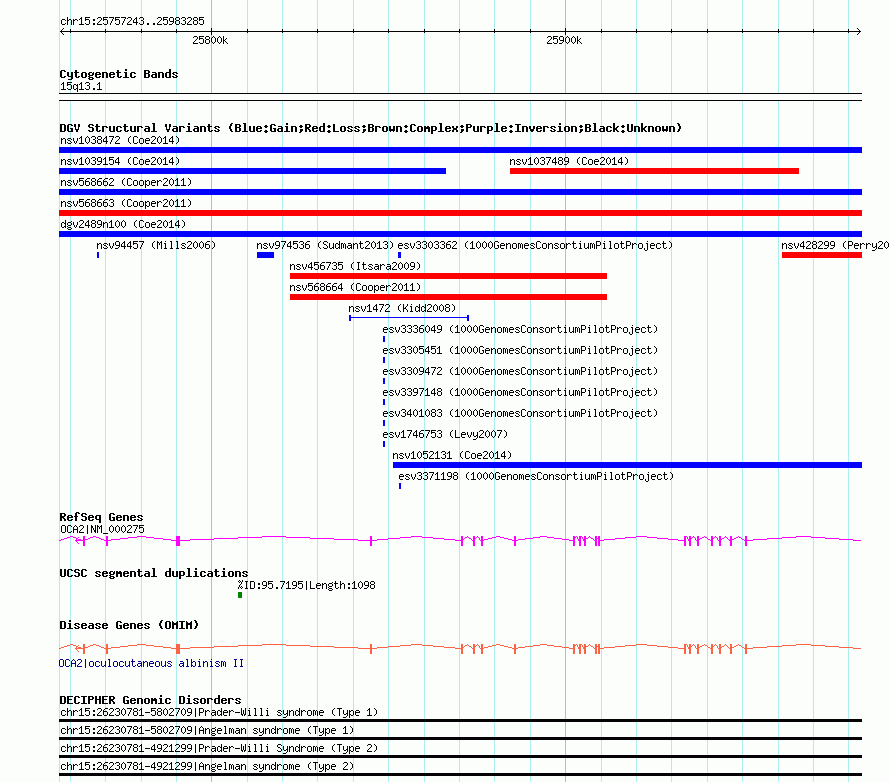Viewport: 890px width, 782px height.
Task: Open the esv3397148 variant label
Action: [520, 392]
